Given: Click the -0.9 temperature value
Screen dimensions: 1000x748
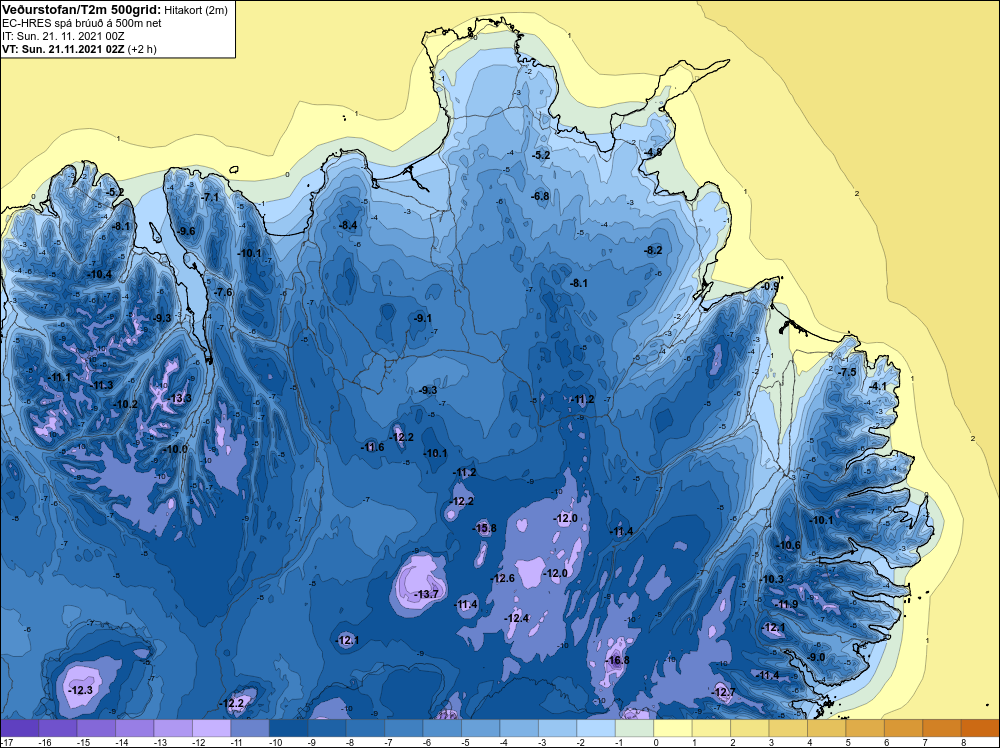Looking at the screenshot, I should [770, 286].
